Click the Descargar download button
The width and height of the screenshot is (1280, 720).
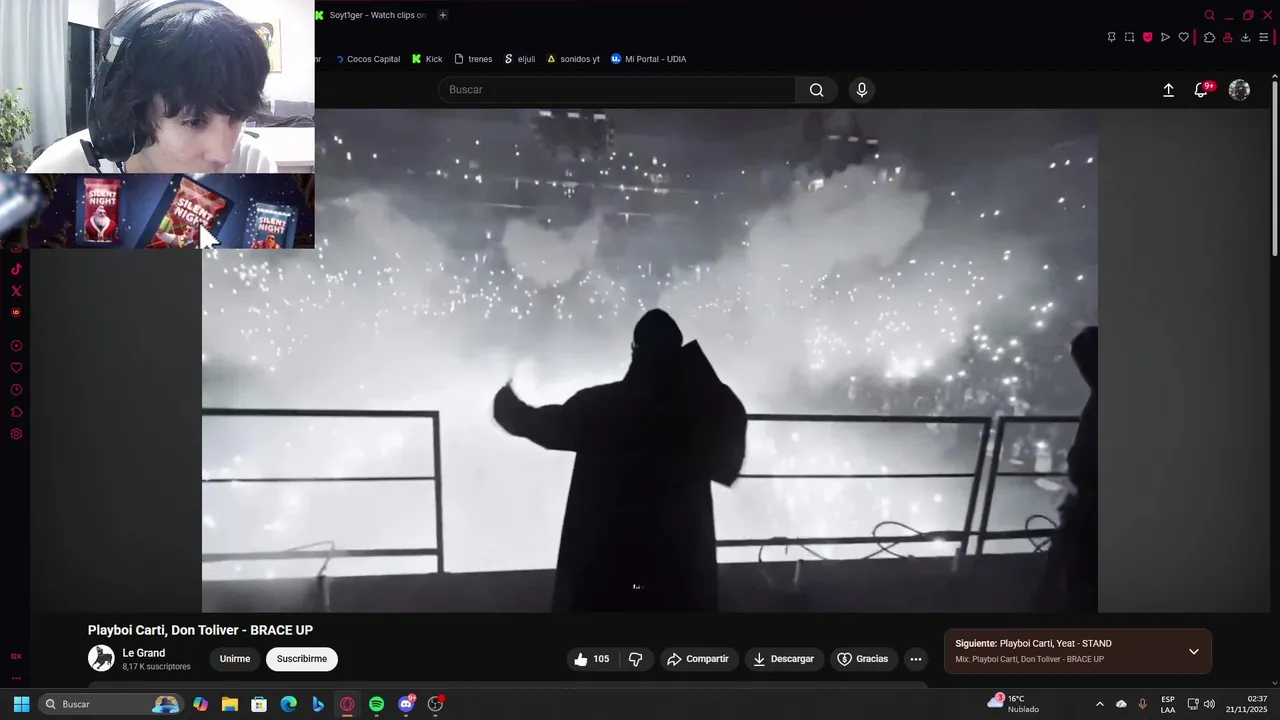[x=784, y=659]
